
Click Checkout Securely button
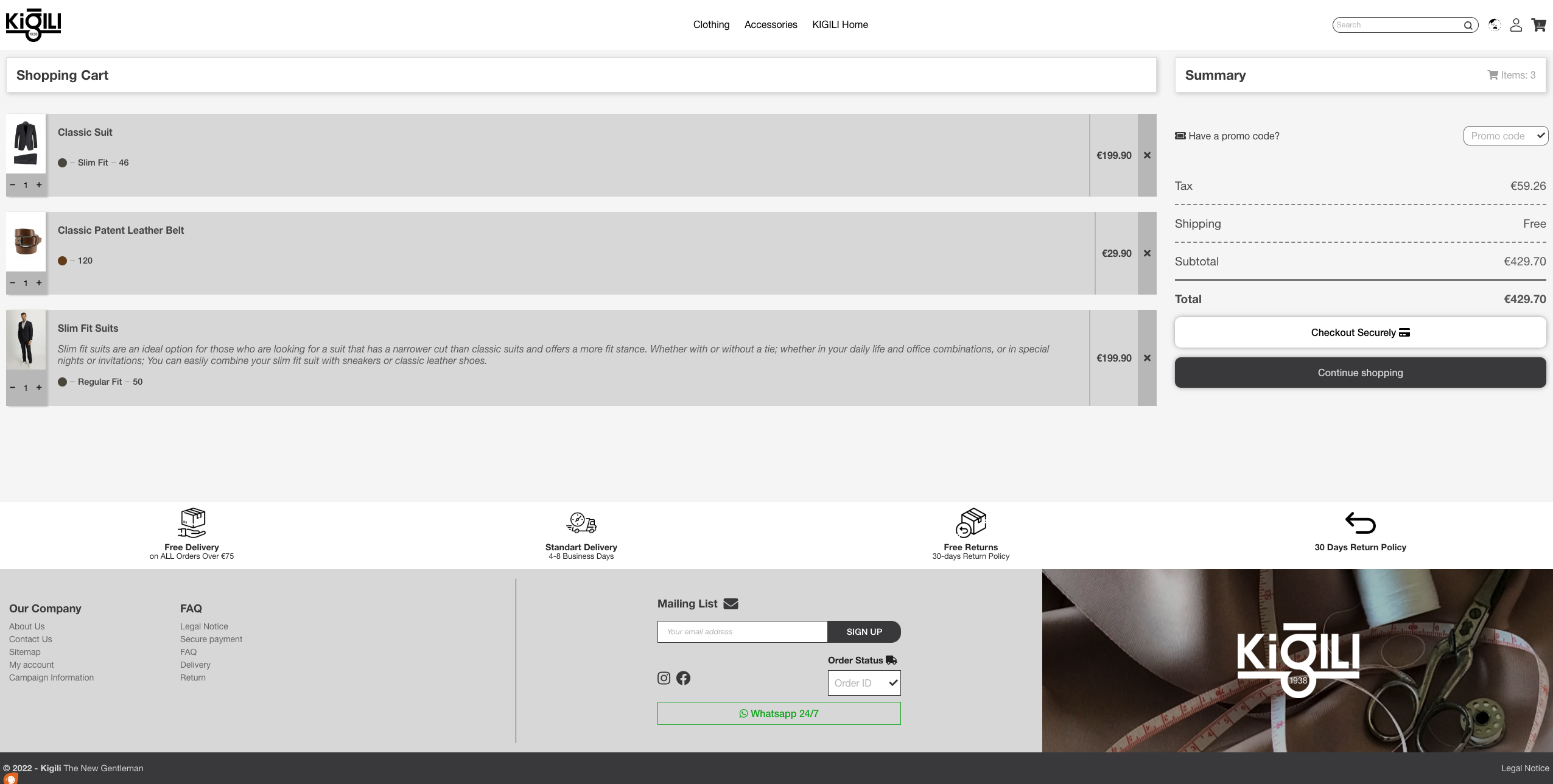pyautogui.click(x=1359, y=332)
